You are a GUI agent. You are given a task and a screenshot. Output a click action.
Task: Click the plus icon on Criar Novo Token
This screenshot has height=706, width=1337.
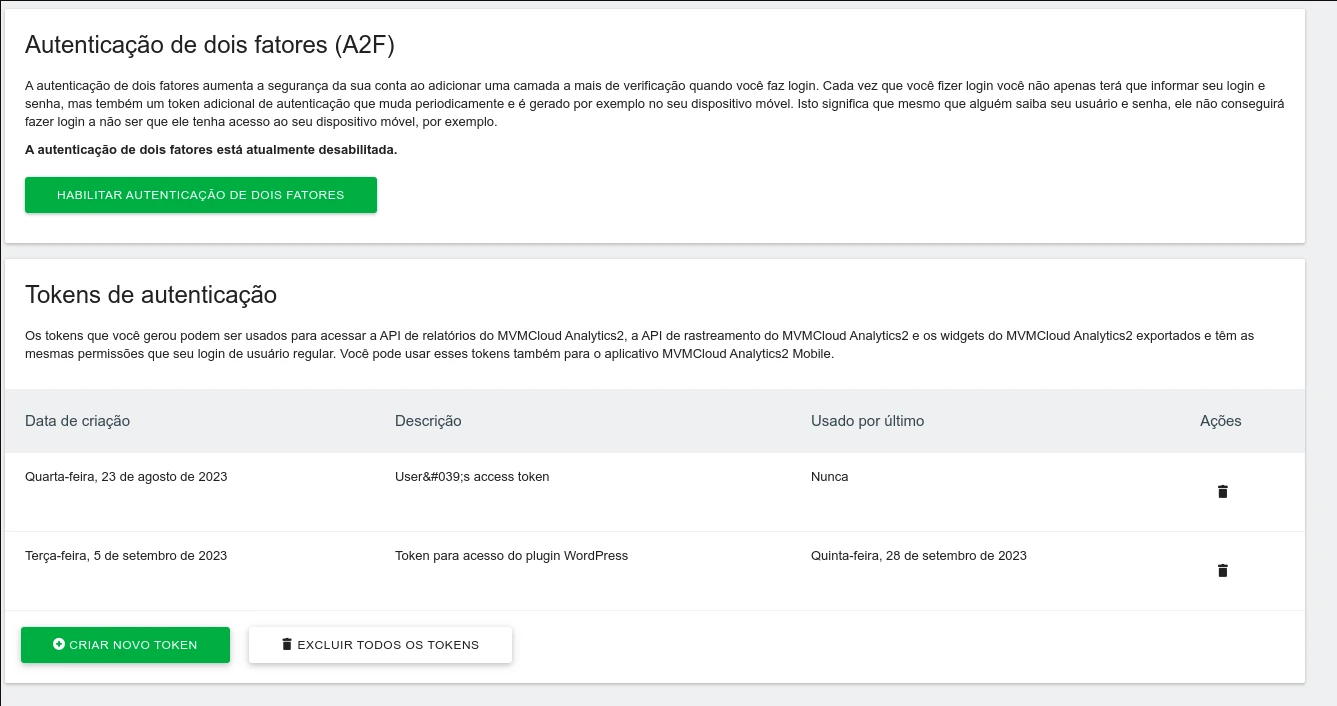59,645
